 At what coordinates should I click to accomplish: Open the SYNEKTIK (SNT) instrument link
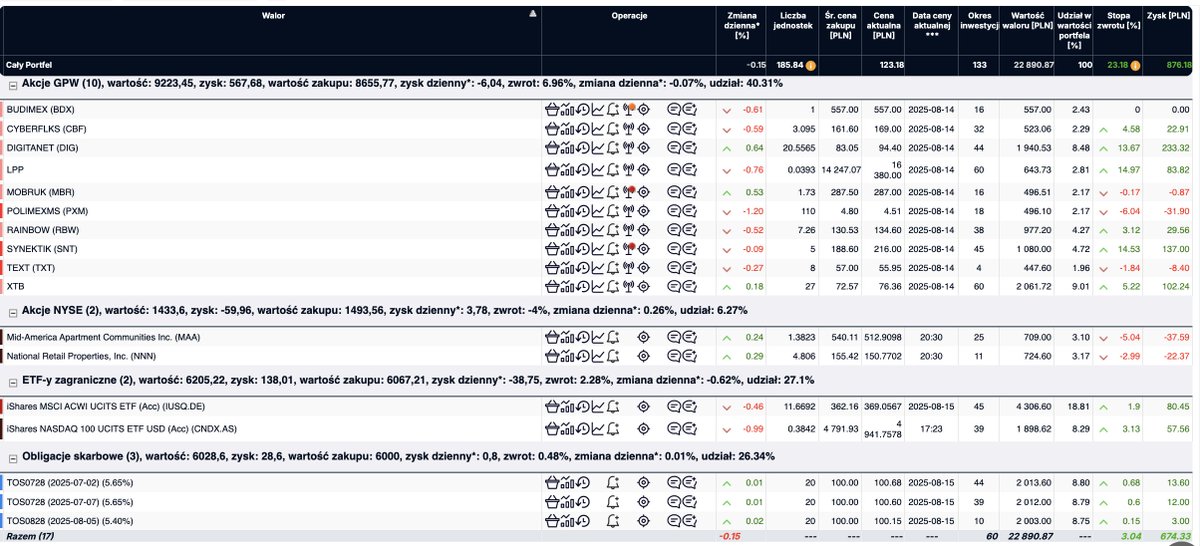(x=42, y=248)
